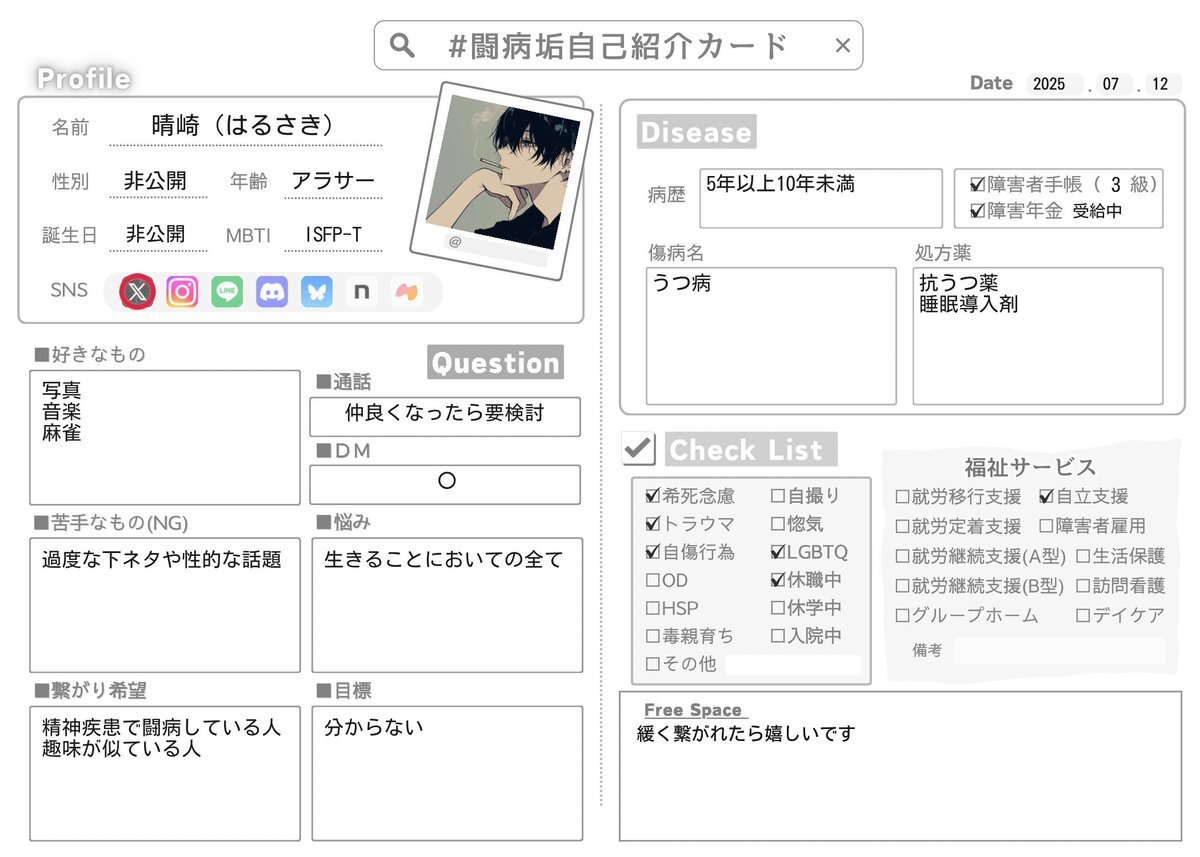
Task: Click the 好きなもの box
Action: (x=165, y=438)
